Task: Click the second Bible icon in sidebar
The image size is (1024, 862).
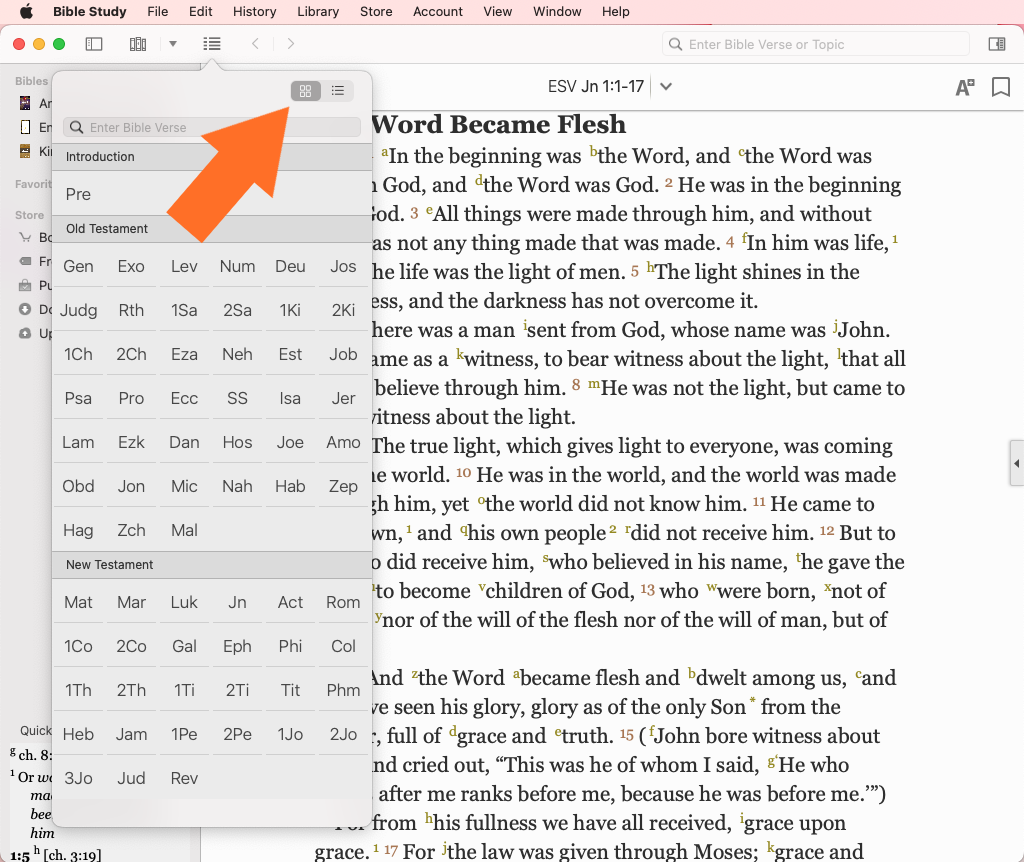Action: (25, 127)
